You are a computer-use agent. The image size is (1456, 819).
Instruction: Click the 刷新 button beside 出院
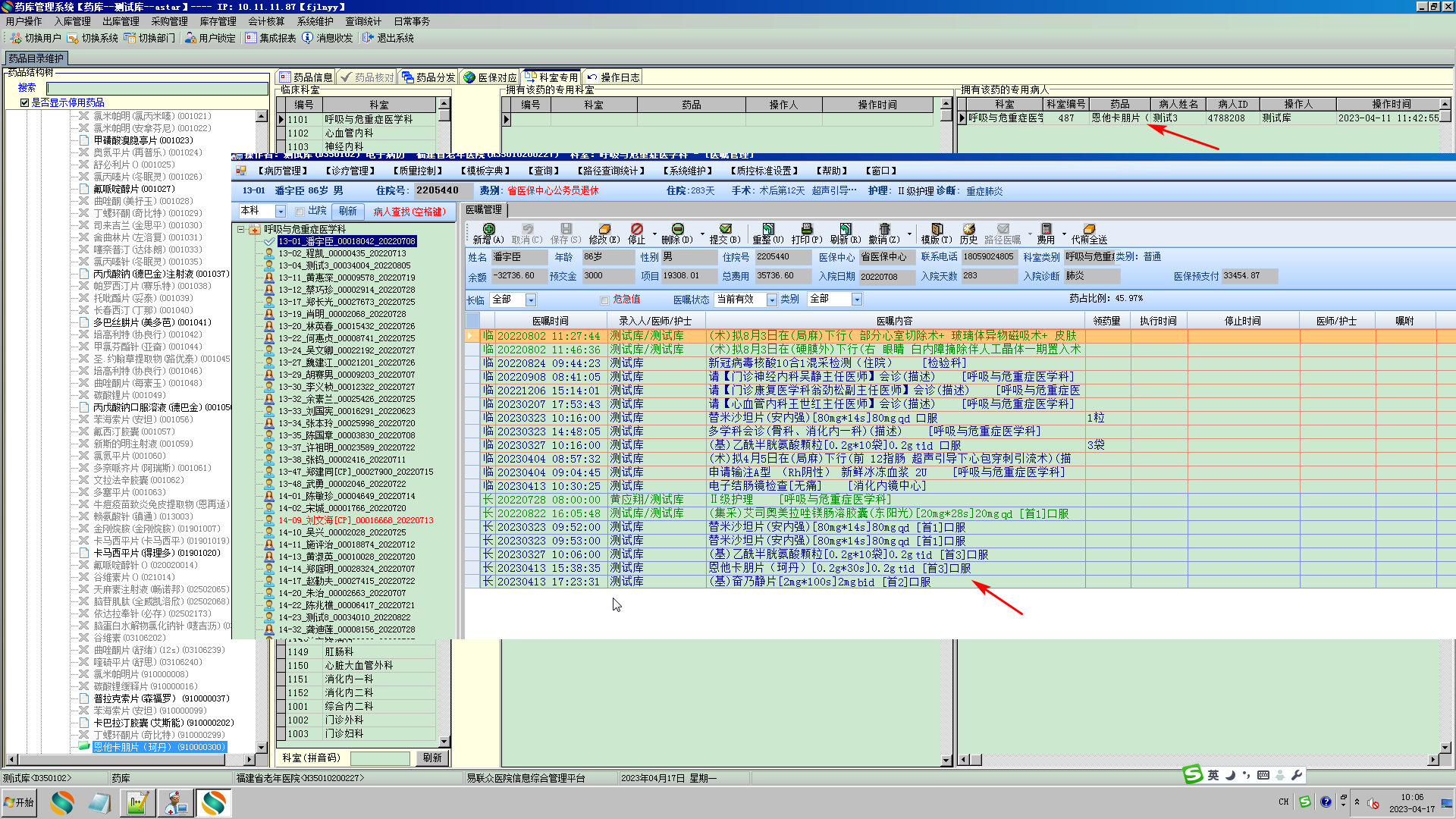pyautogui.click(x=348, y=212)
